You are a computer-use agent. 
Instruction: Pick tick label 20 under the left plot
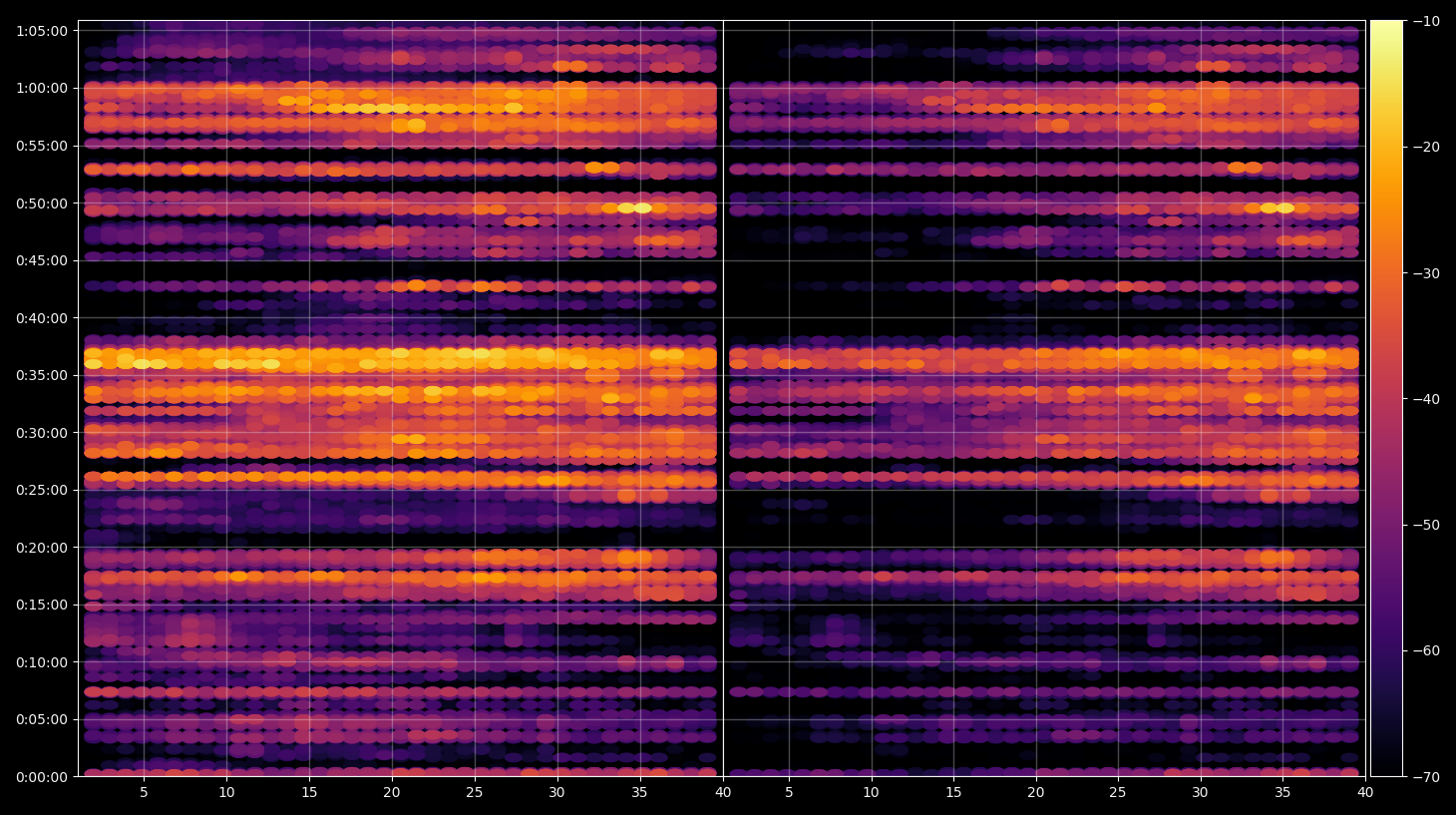392,793
